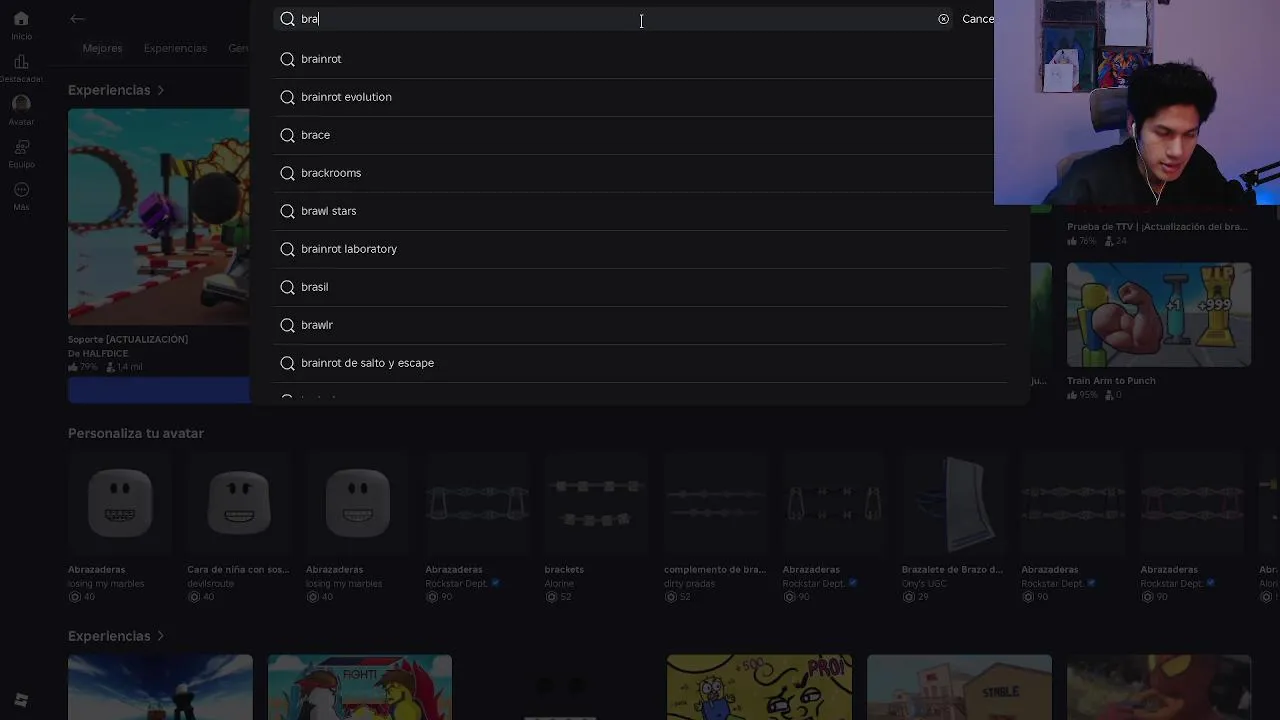
Task: Select the 'brainrot evolution' suggestion
Action: click(x=640, y=97)
